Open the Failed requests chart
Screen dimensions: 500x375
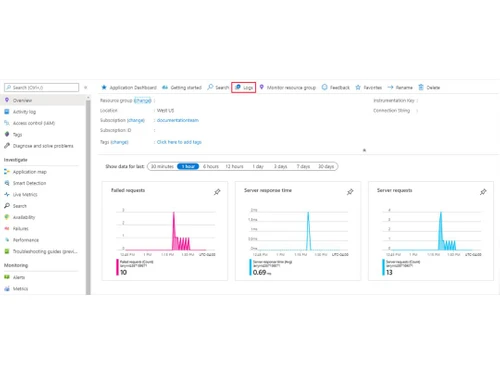click(x=165, y=231)
